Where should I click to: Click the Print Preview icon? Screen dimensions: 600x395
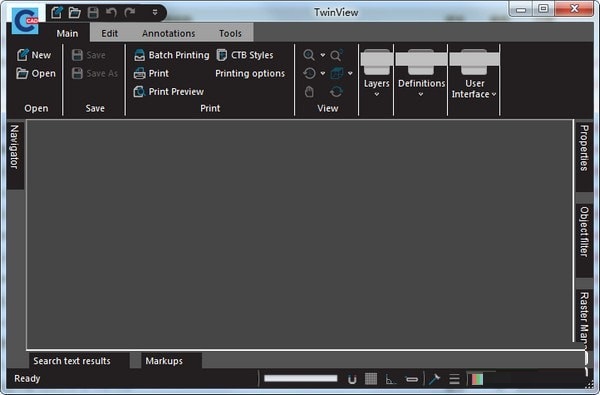[139, 92]
